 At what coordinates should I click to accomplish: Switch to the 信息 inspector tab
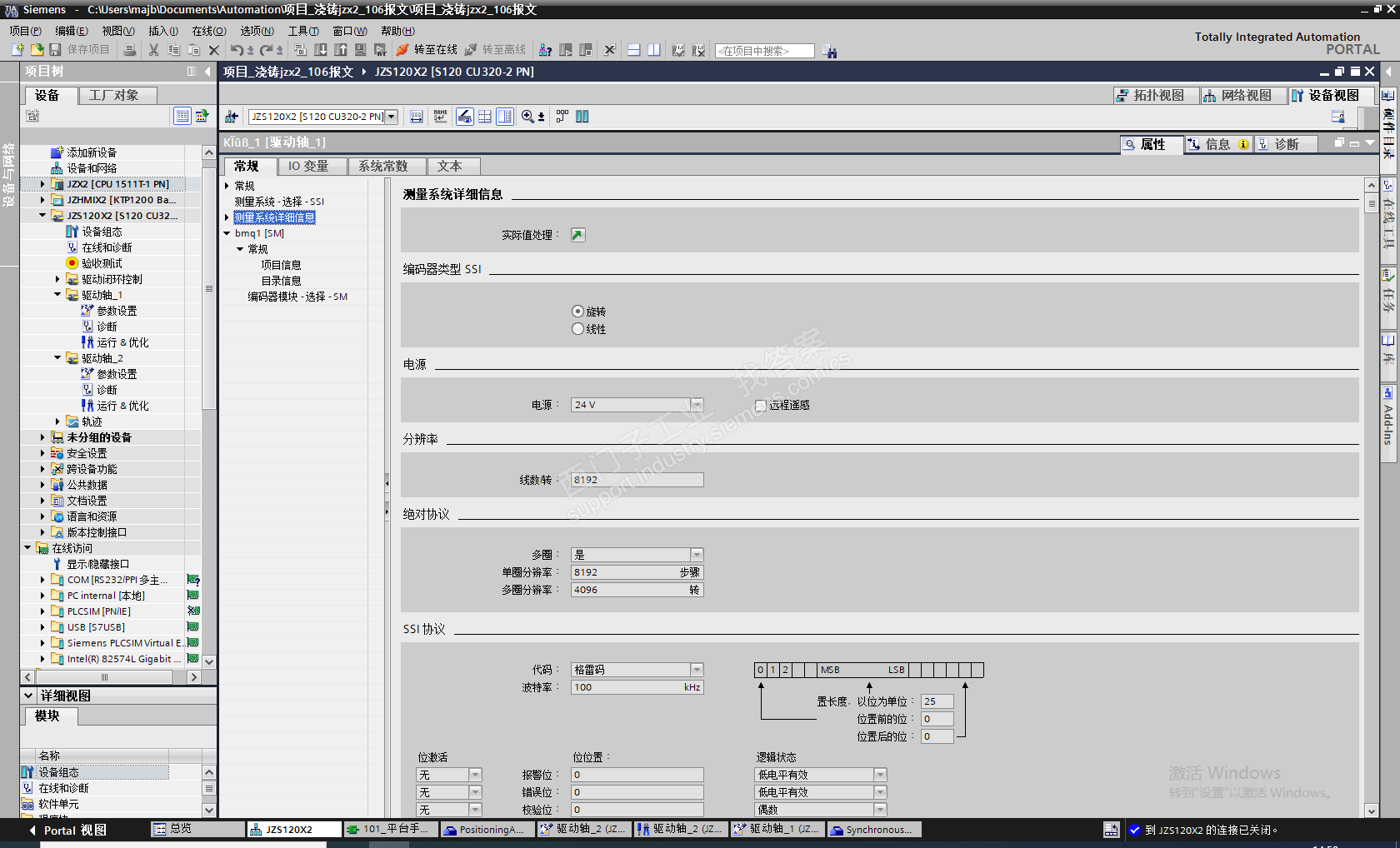(1217, 145)
